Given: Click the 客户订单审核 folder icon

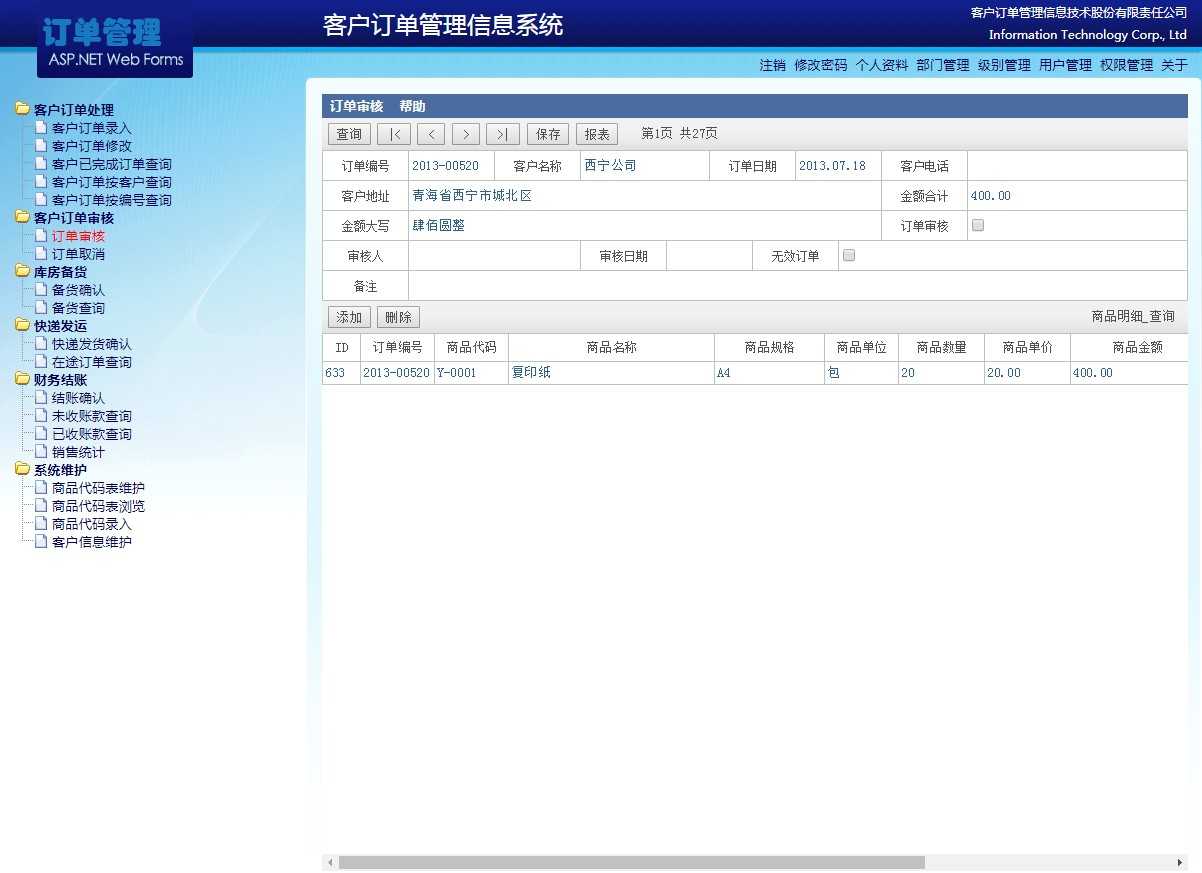Looking at the screenshot, I should [23, 217].
